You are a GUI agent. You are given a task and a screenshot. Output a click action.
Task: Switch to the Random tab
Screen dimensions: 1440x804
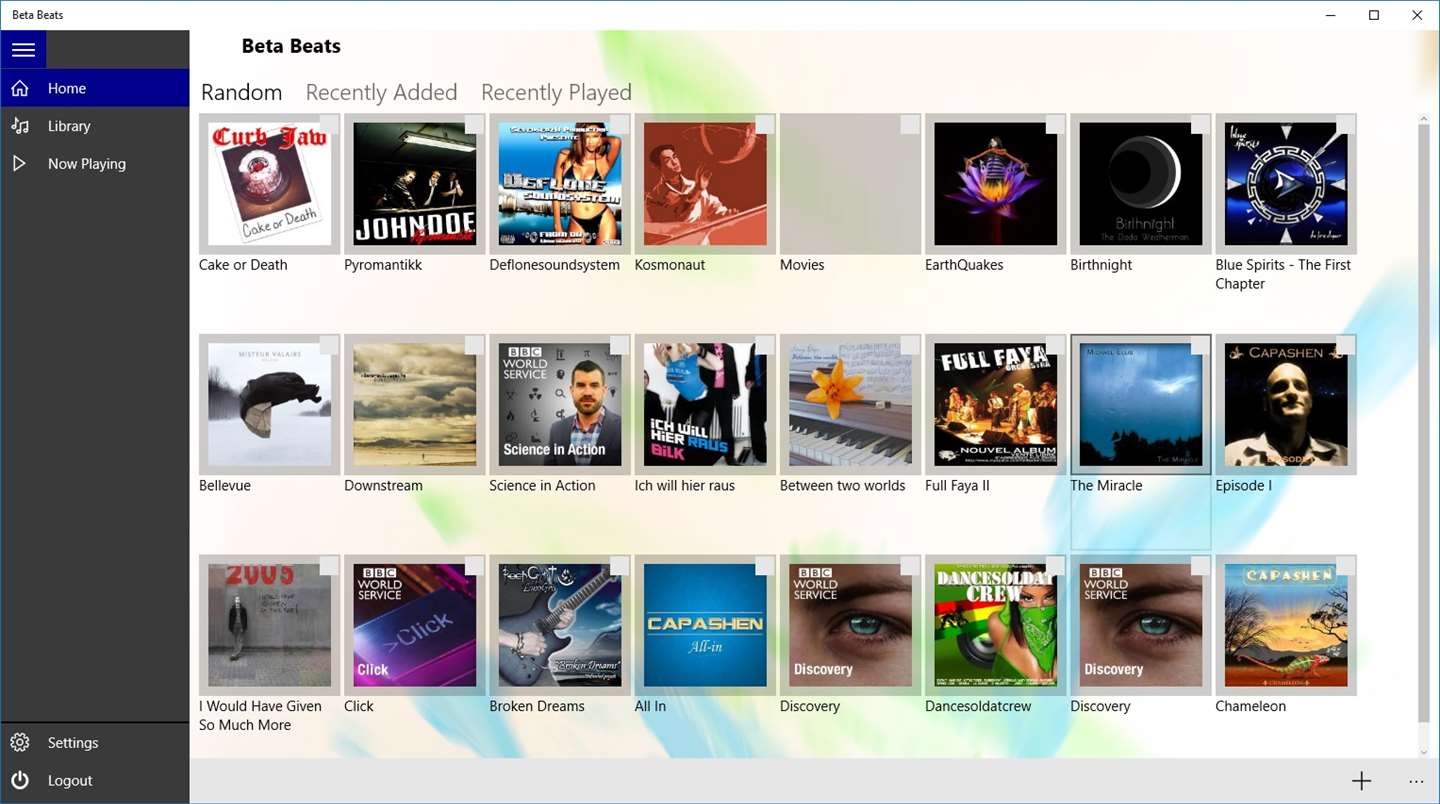click(241, 92)
